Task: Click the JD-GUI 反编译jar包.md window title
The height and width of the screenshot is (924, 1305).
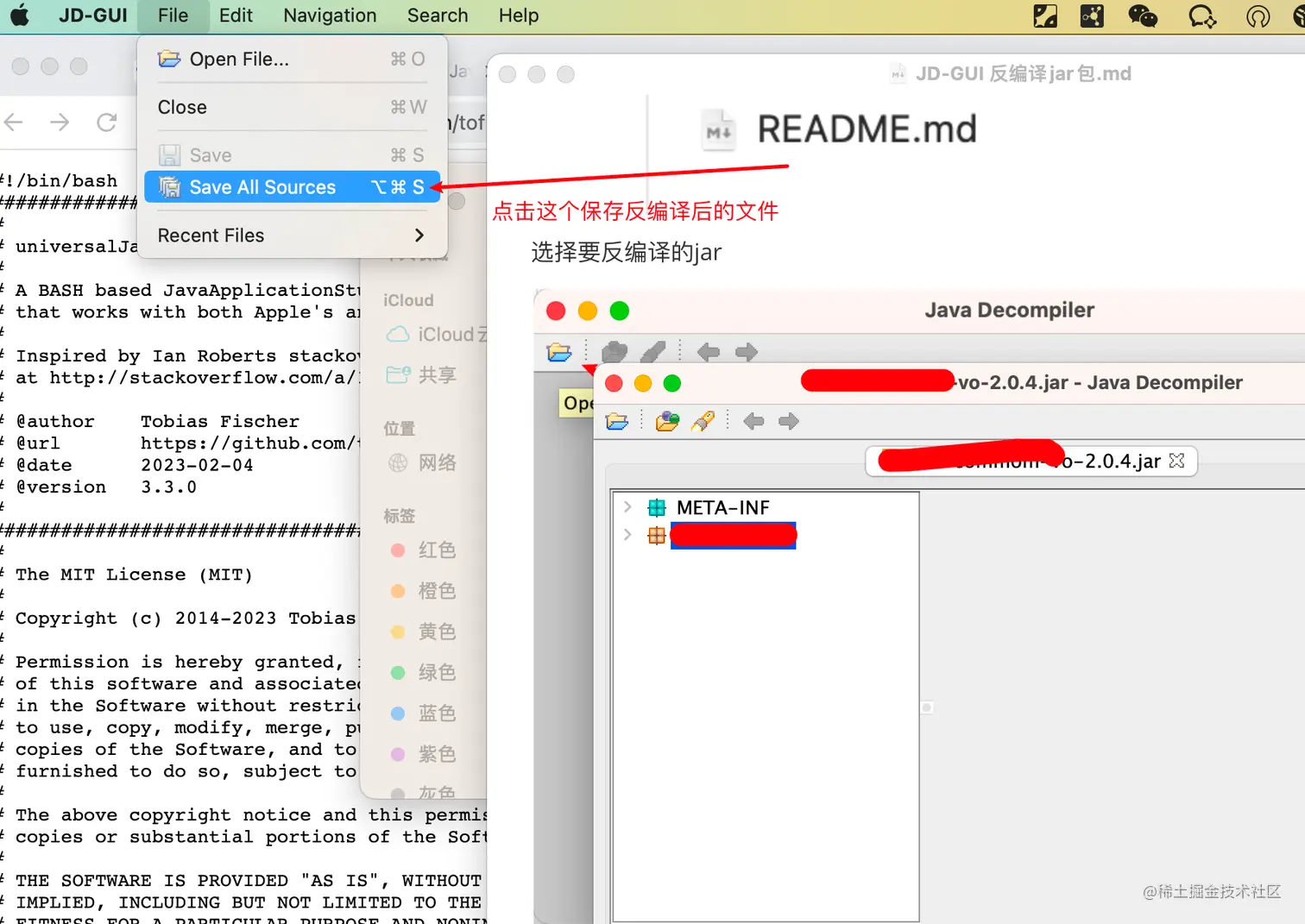Action: [x=1023, y=74]
